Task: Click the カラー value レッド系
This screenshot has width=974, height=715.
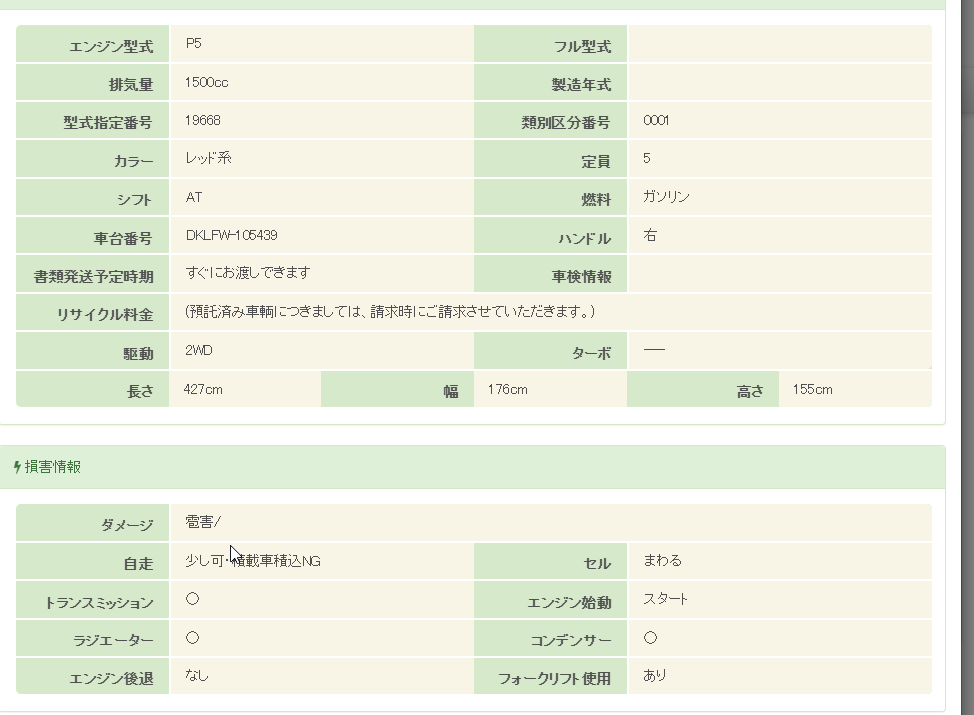Action: 208,159
